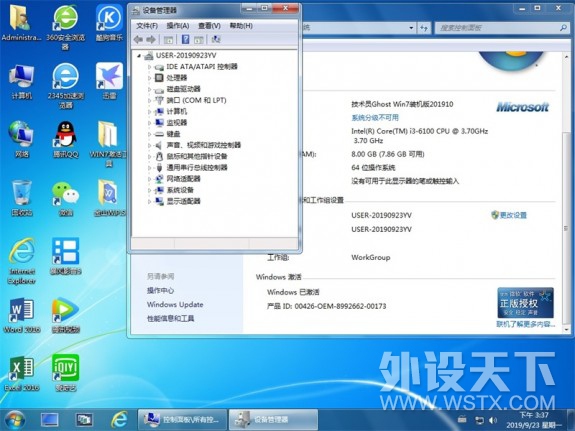The image size is (575, 431).
Task: Switch to 控制面板 taskbar button
Action: tap(182, 420)
